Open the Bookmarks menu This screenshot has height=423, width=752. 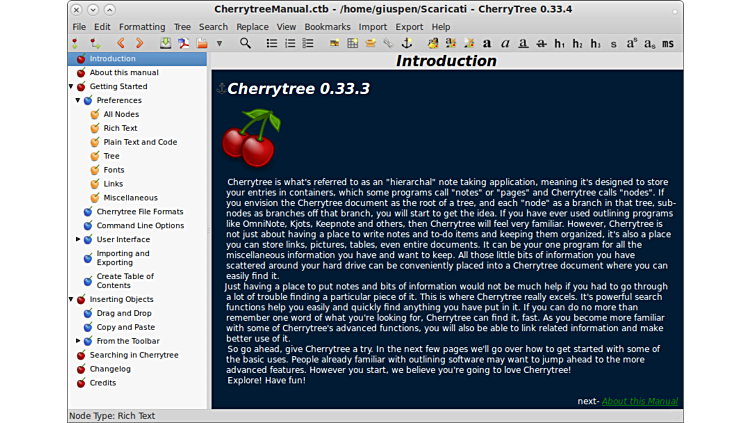click(327, 27)
